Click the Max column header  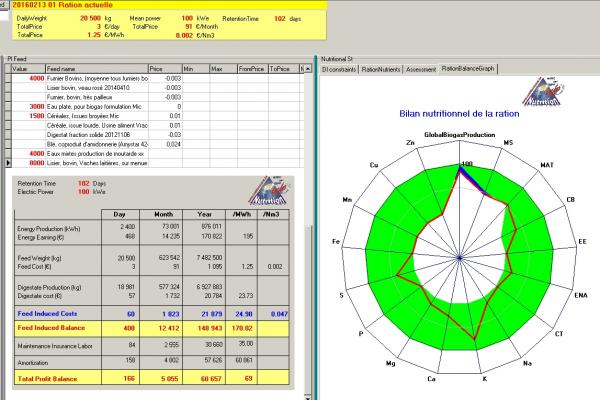[223, 69]
